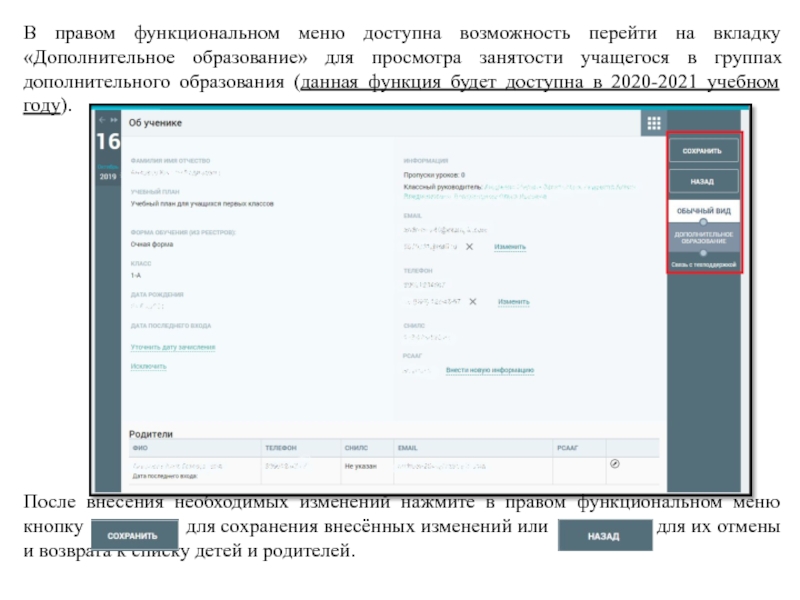Click the left arrow above date 16
800x600 pixels.
click(99, 119)
